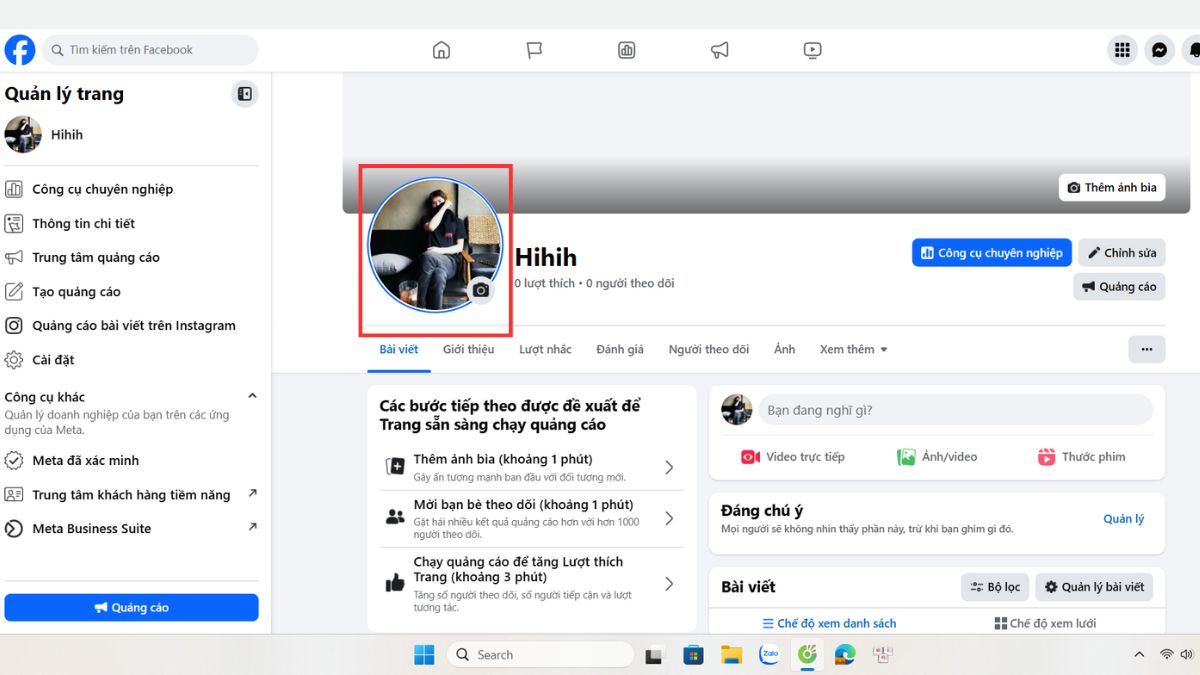This screenshot has height=675, width=1200.
Task: Click the gray Quảng cáo button under Chỉnh sửa
Action: tap(1119, 287)
